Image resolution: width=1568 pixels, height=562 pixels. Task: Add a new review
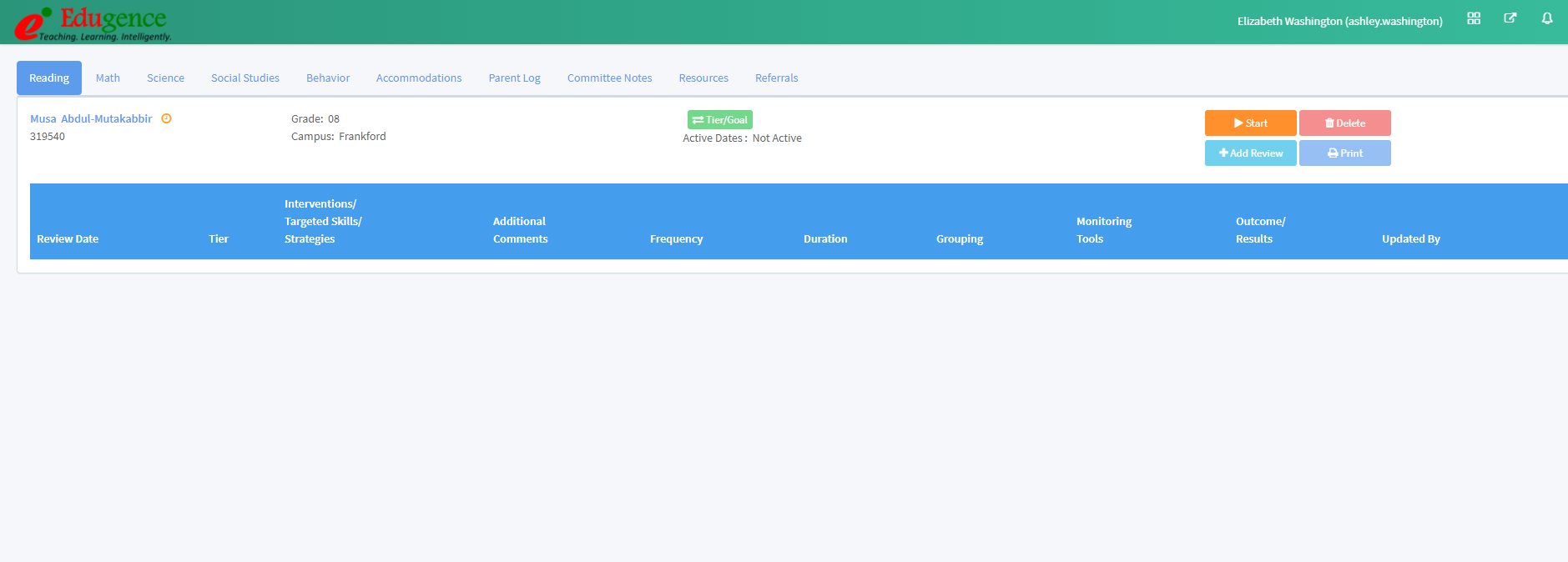coord(1250,153)
